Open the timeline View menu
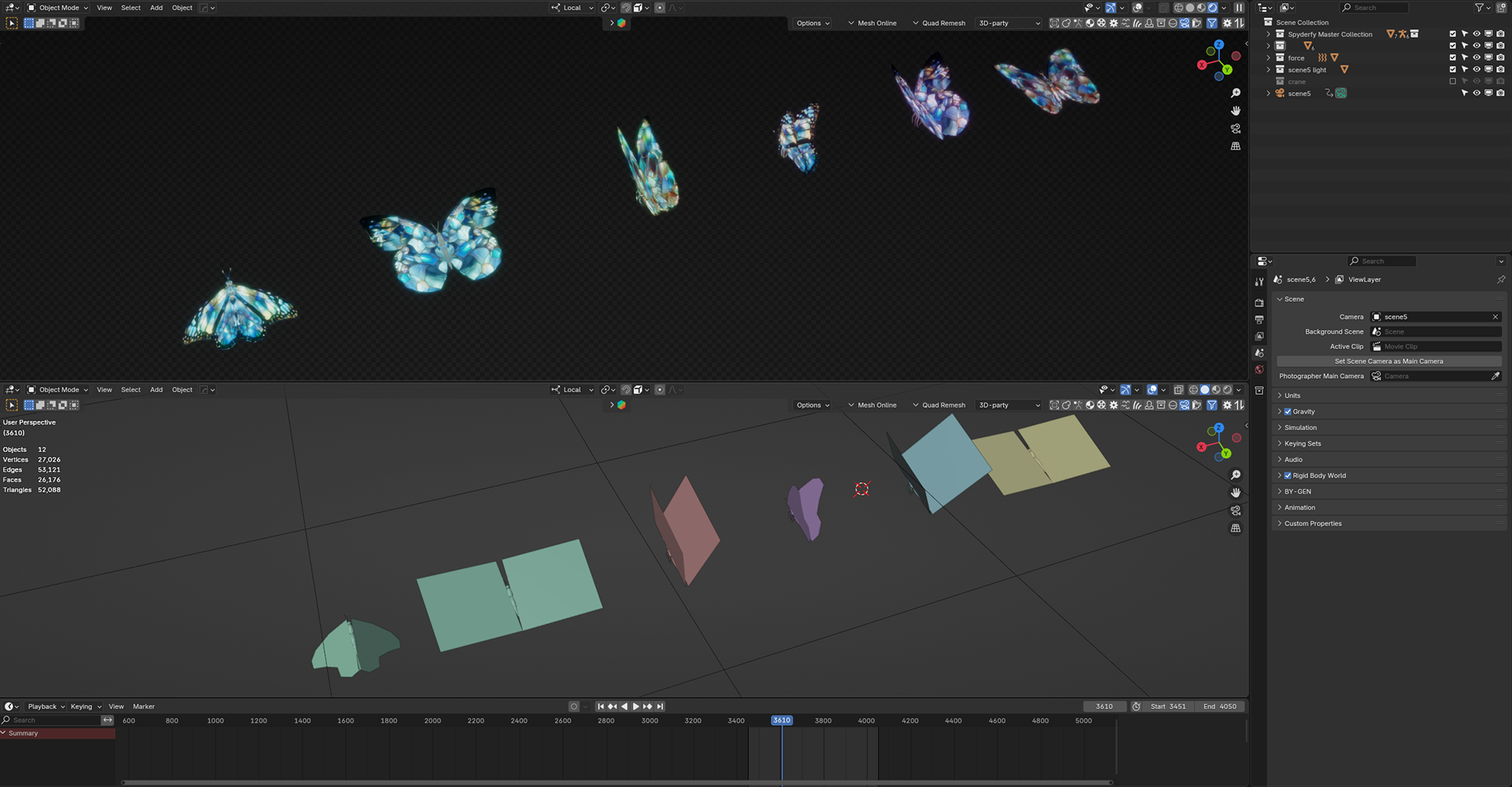Viewport: 1512px width, 787px height. click(117, 707)
